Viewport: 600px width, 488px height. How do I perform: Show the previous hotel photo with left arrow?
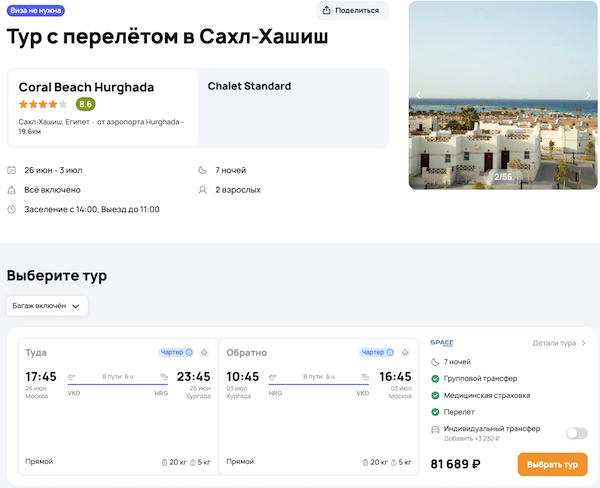[x=419, y=96]
